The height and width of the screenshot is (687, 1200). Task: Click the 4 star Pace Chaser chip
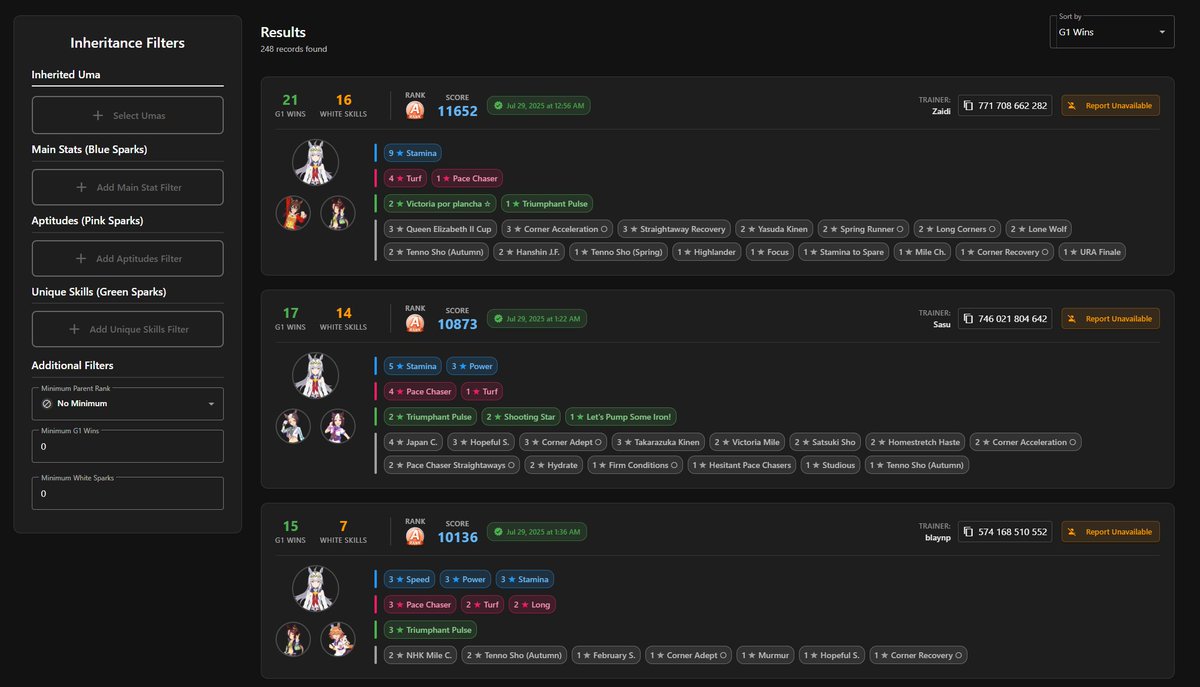[420, 391]
